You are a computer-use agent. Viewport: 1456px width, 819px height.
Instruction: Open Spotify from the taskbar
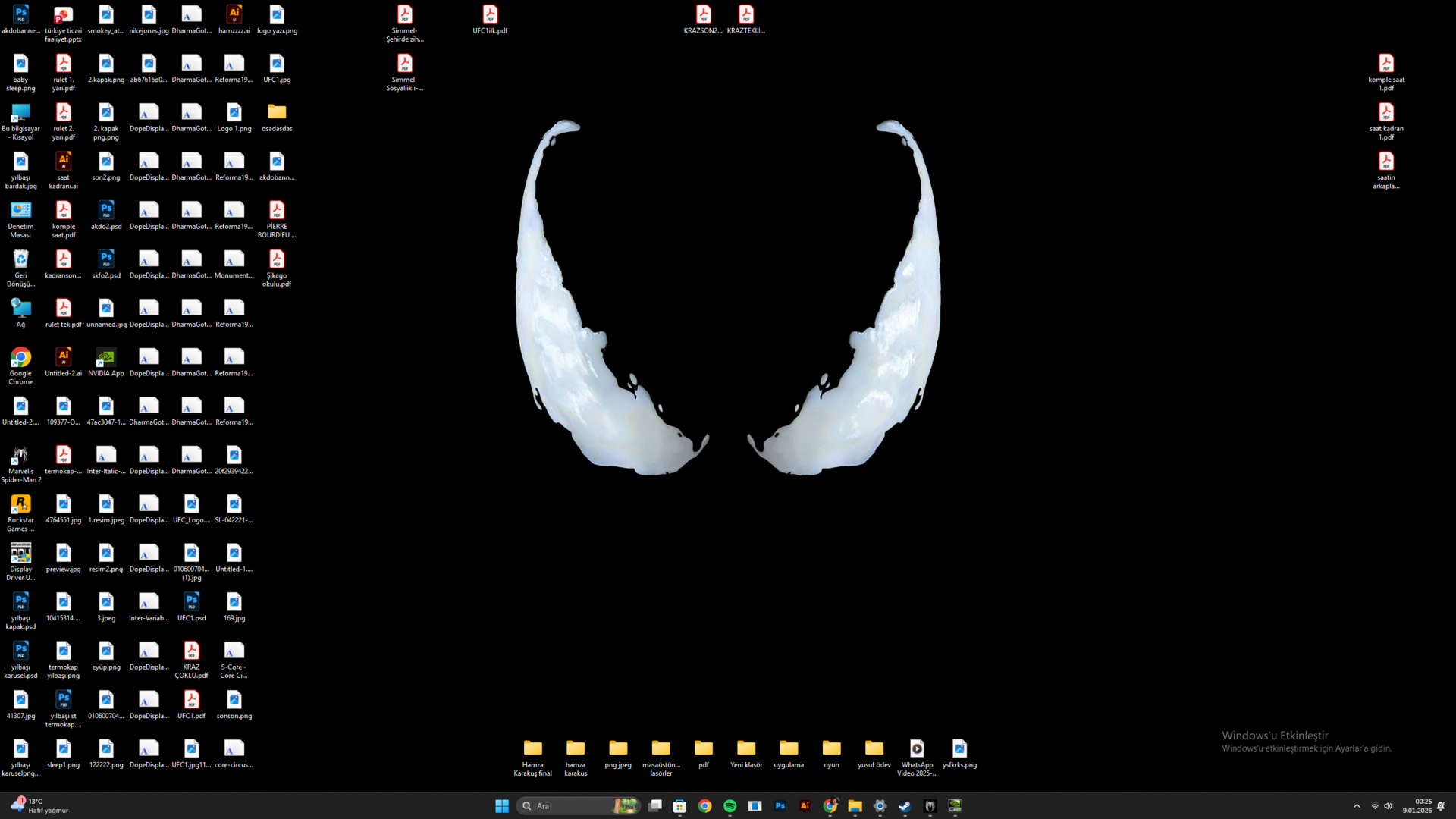pos(730,806)
